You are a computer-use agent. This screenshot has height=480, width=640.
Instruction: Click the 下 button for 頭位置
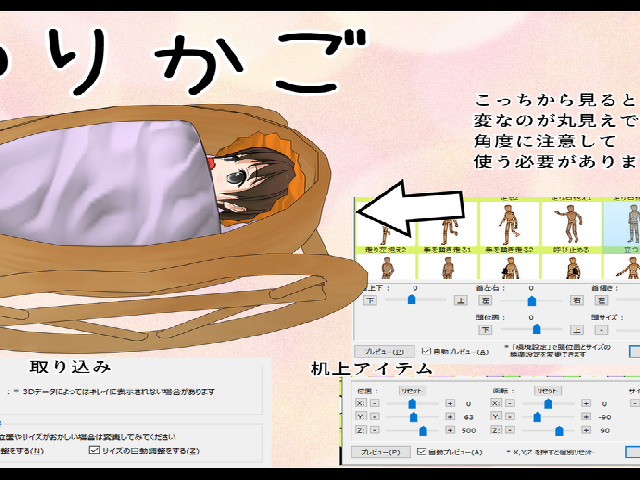point(484,328)
